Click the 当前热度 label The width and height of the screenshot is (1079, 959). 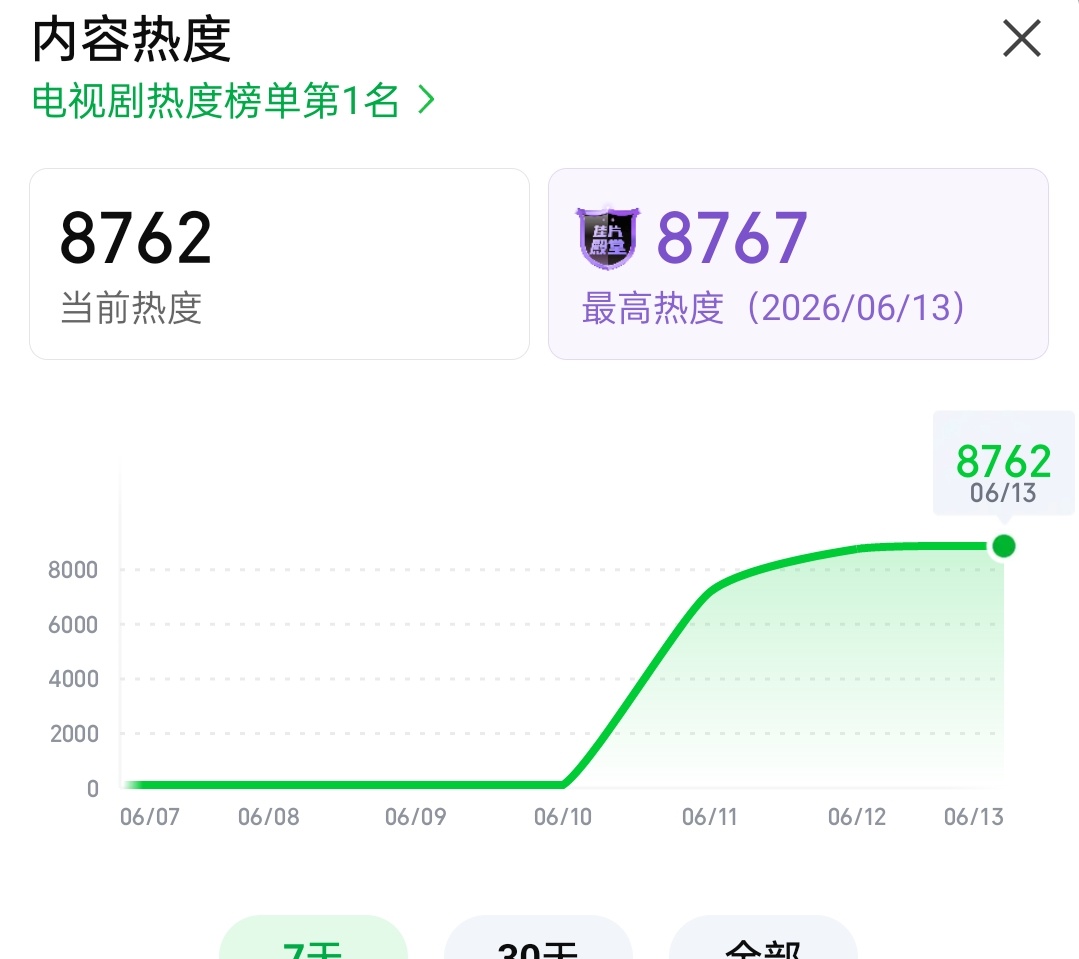point(131,308)
